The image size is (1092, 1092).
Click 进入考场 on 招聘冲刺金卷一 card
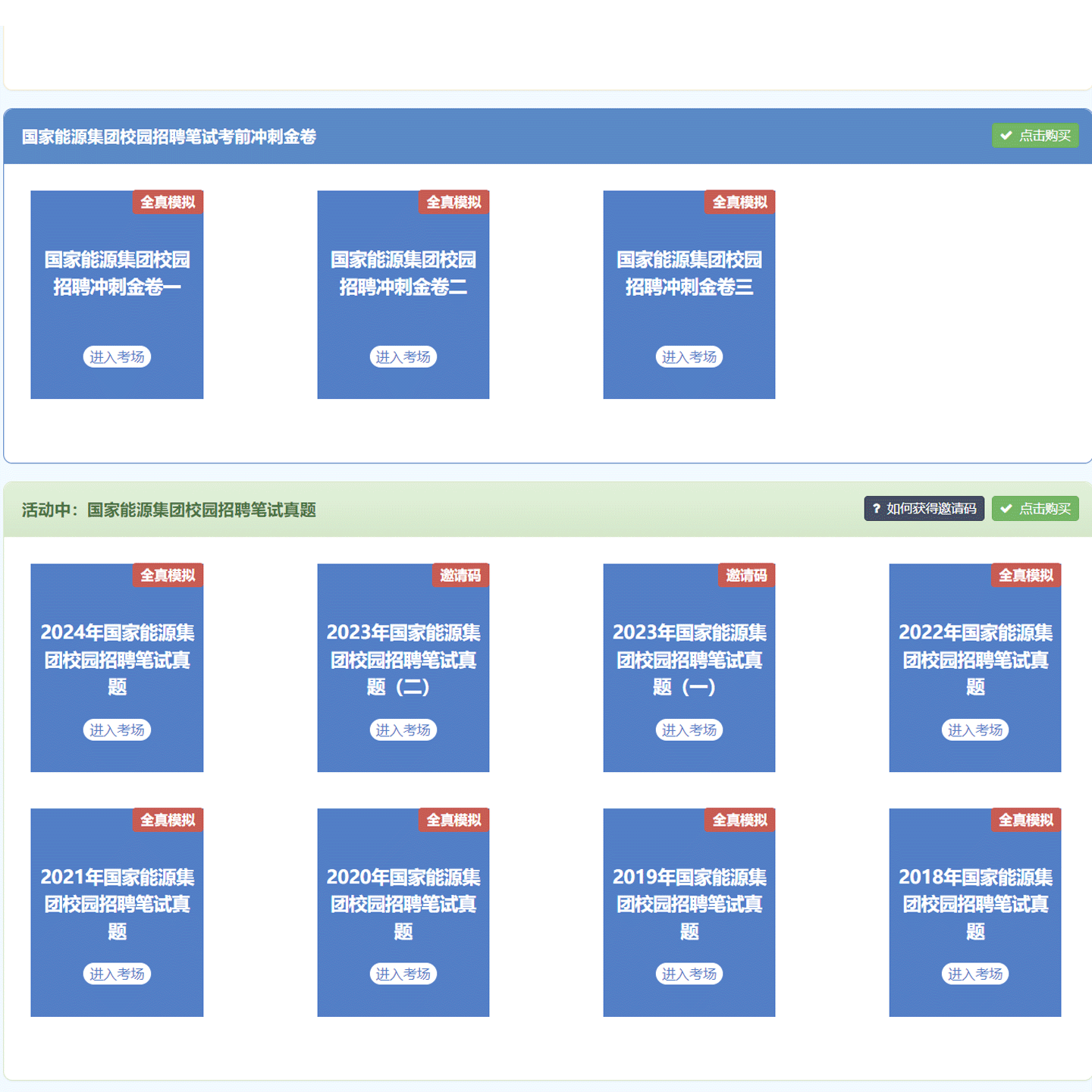[117, 357]
